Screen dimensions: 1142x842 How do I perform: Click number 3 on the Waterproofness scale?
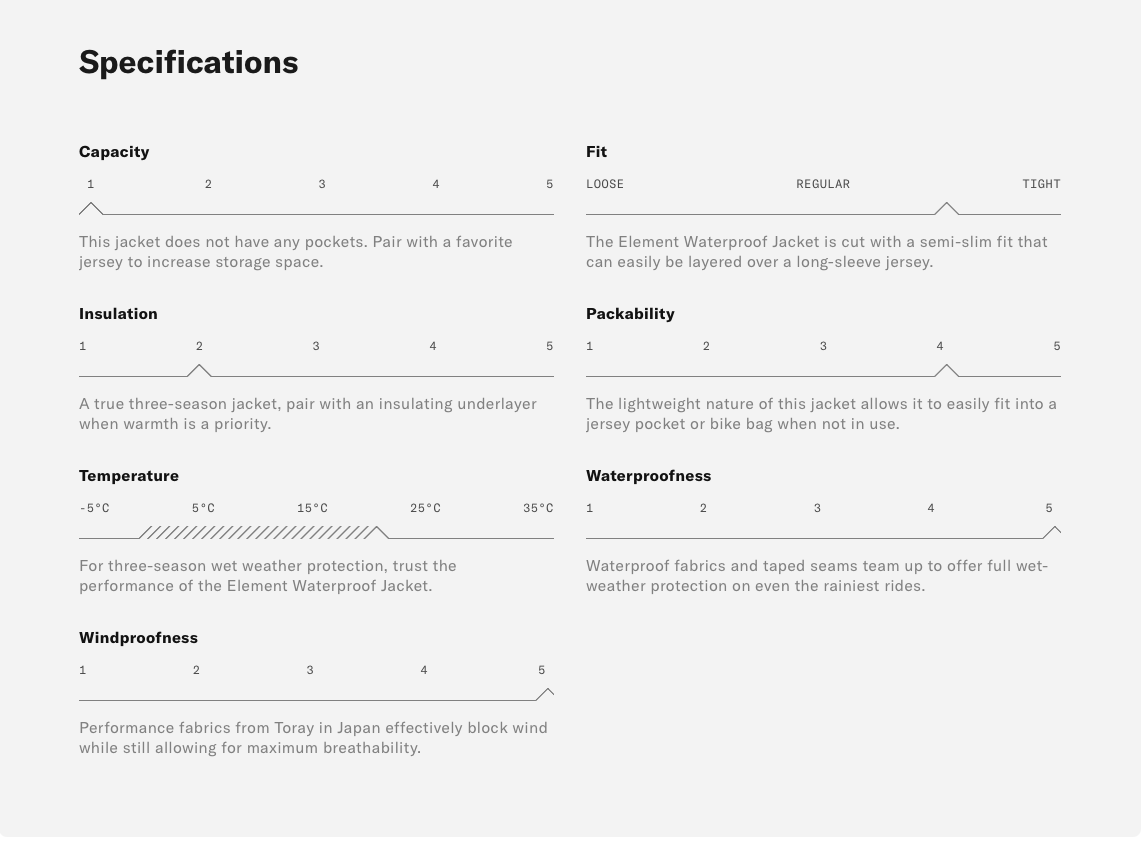pyautogui.click(x=817, y=508)
